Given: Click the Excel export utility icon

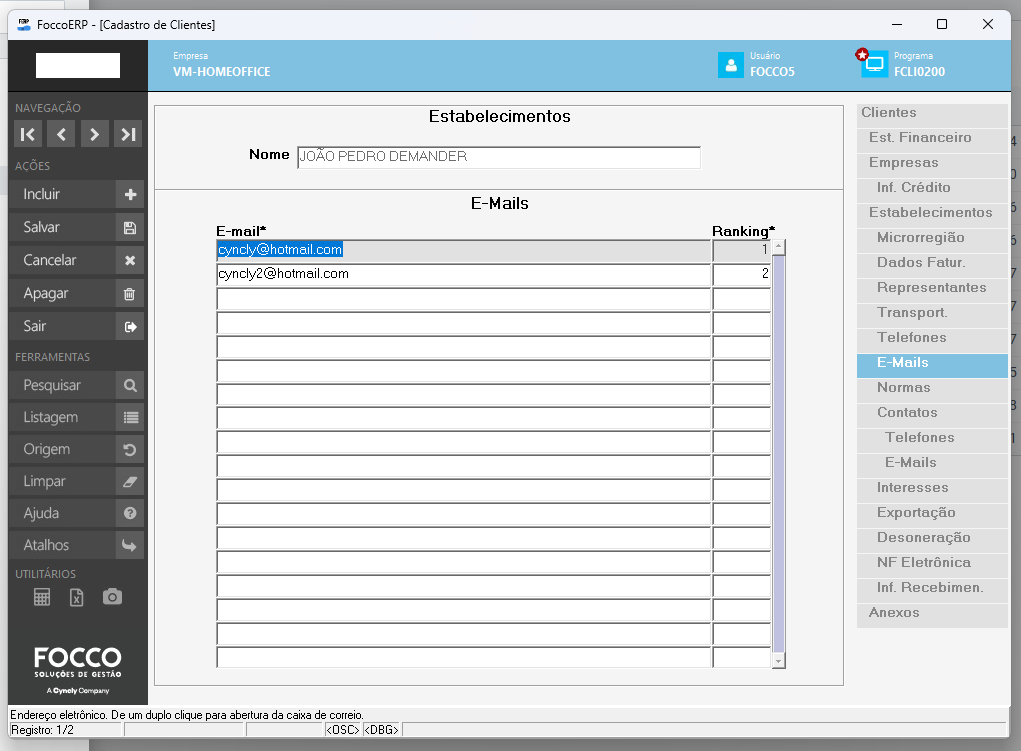Looking at the screenshot, I should 77,597.
